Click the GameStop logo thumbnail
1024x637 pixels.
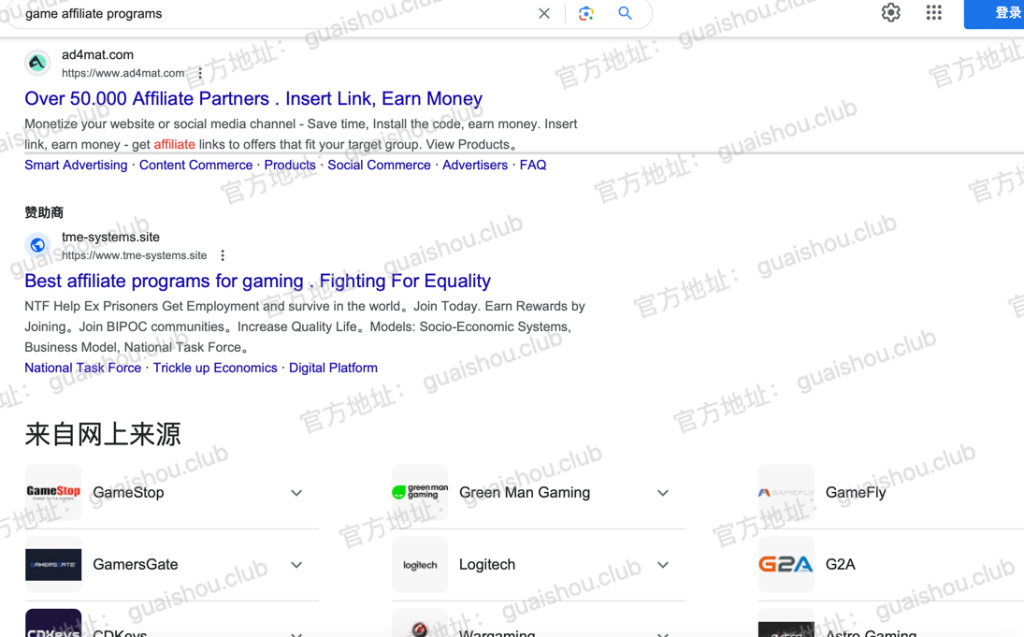pyautogui.click(x=54, y=493)
